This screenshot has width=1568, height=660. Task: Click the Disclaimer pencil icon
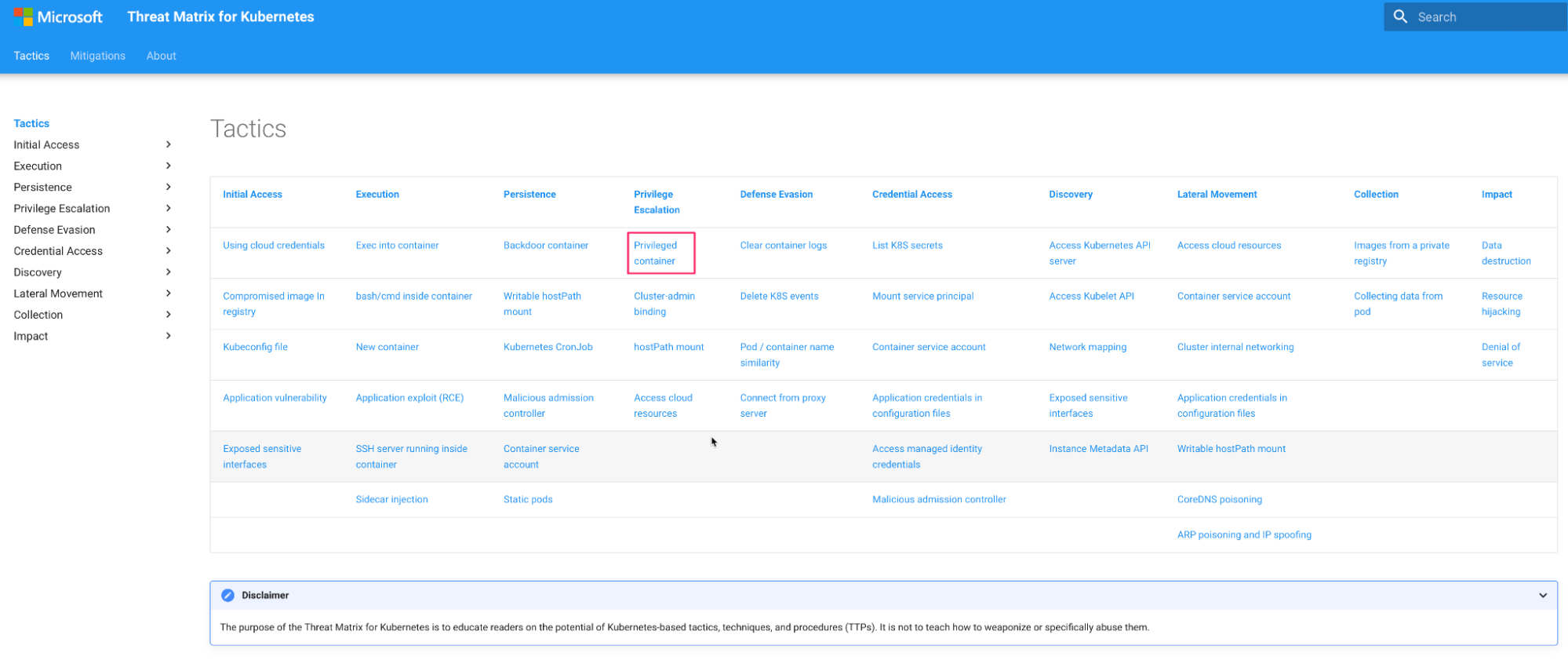pos(227,596)
